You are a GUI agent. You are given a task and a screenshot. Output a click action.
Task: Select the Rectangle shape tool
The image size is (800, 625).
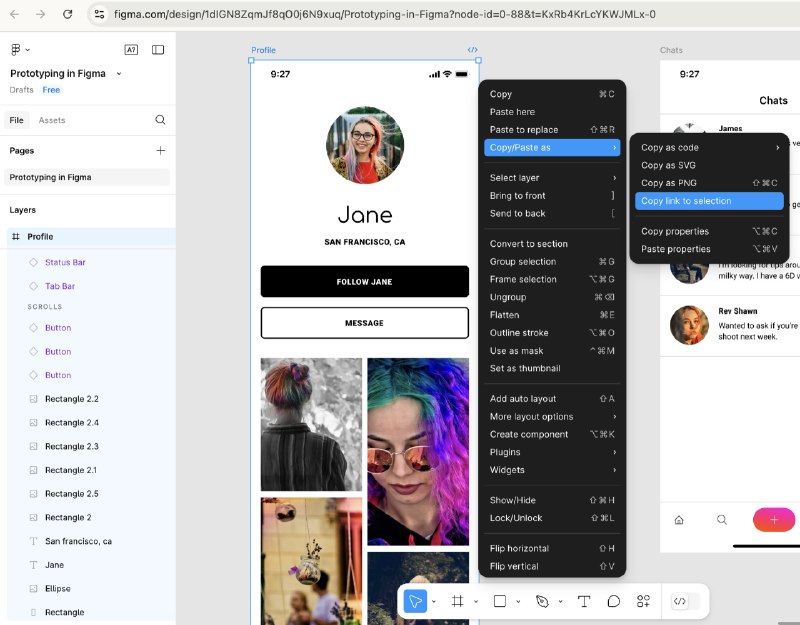pos(500,602)
